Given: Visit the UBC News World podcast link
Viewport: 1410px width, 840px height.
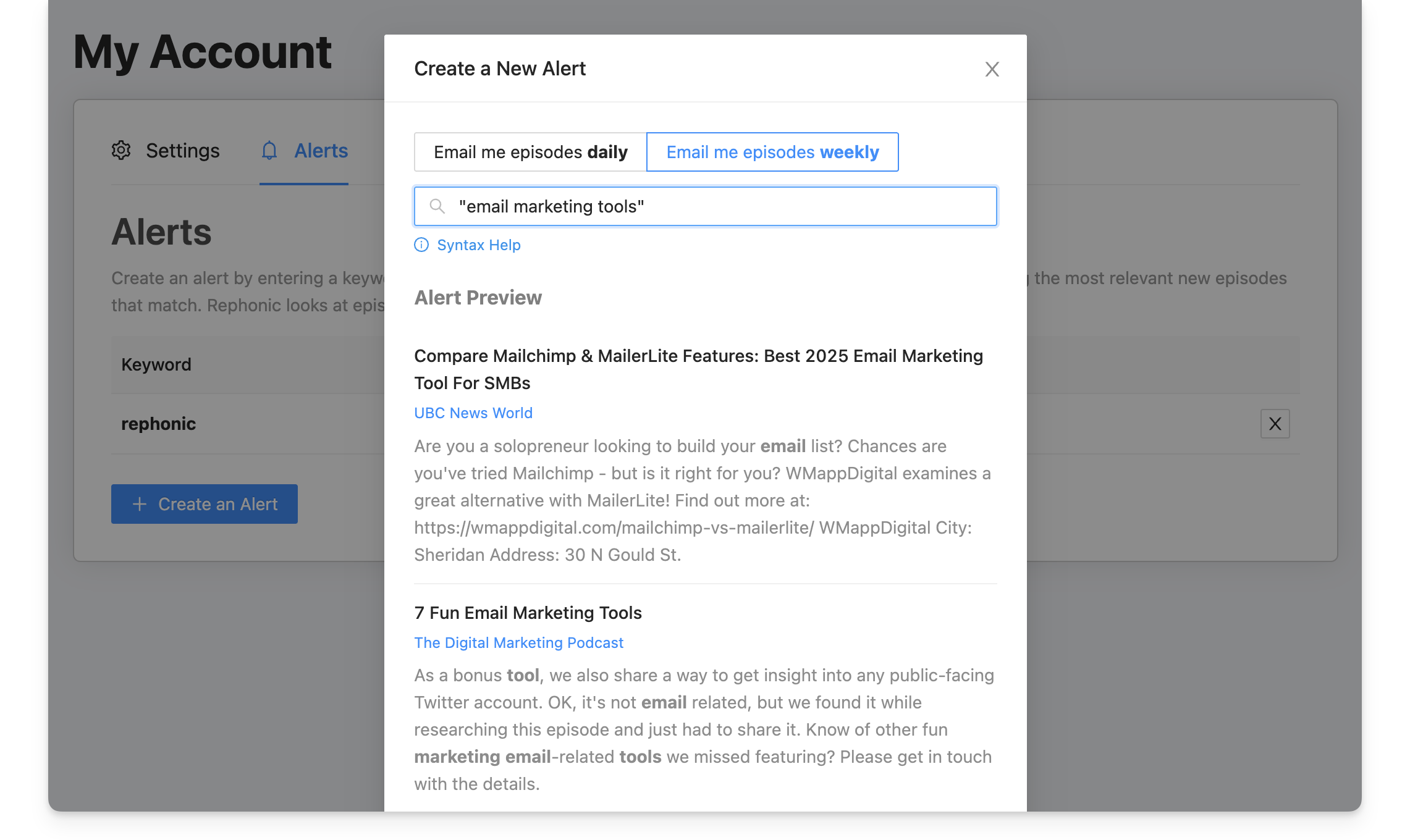Looking at the screenshot, I should (x=473, y=413).
